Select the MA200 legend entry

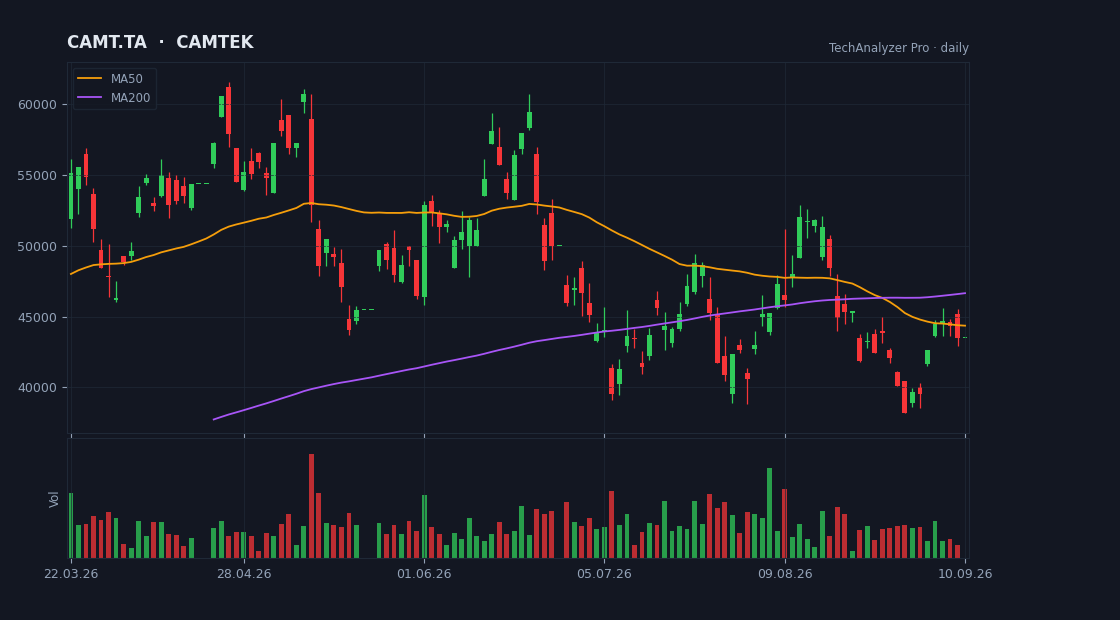point(114,98)
